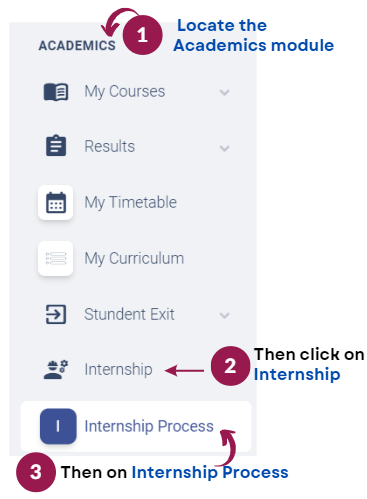This screenshot has width=367, height=499.
Task: Select My Curriculum in sidebar
Action: pyautogui.click(x=134, y=258)
